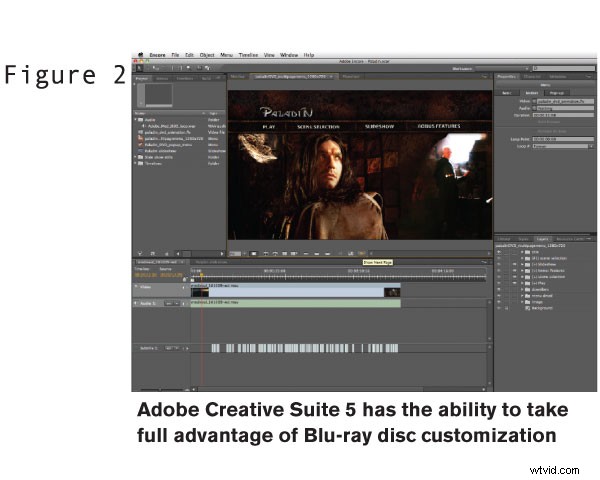Screen dimensions: 600x480
Task: Toggle Show Button Routing icon
Action: pyautogui.click(x=275, y=253)
